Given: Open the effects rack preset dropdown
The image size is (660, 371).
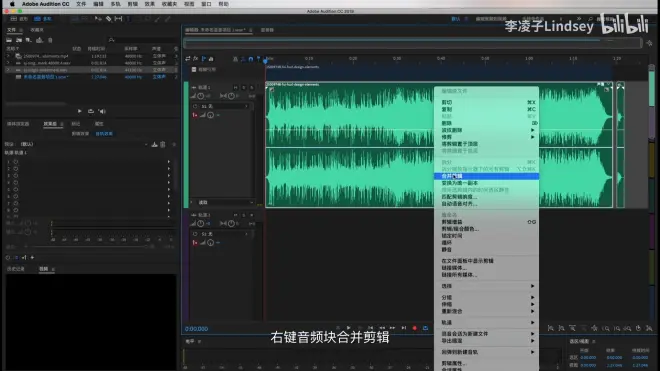Looking at the screenshot, I should click(84, 144).
